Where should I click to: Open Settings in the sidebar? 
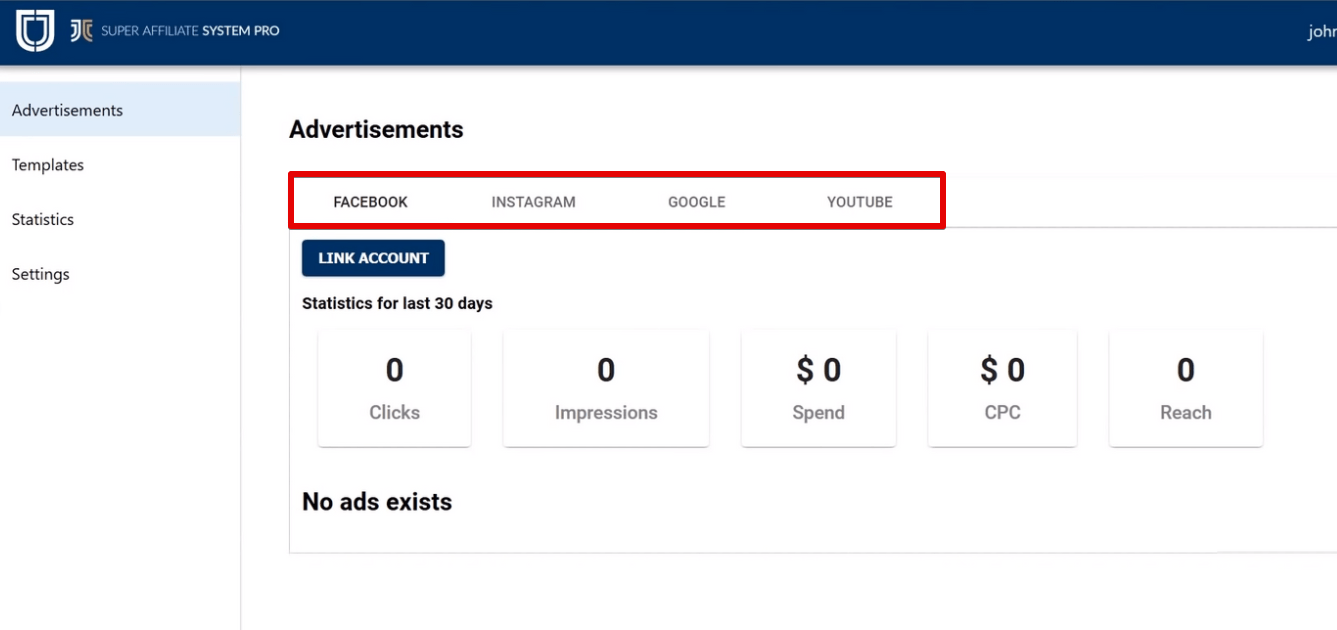click(x=120, y=274)
